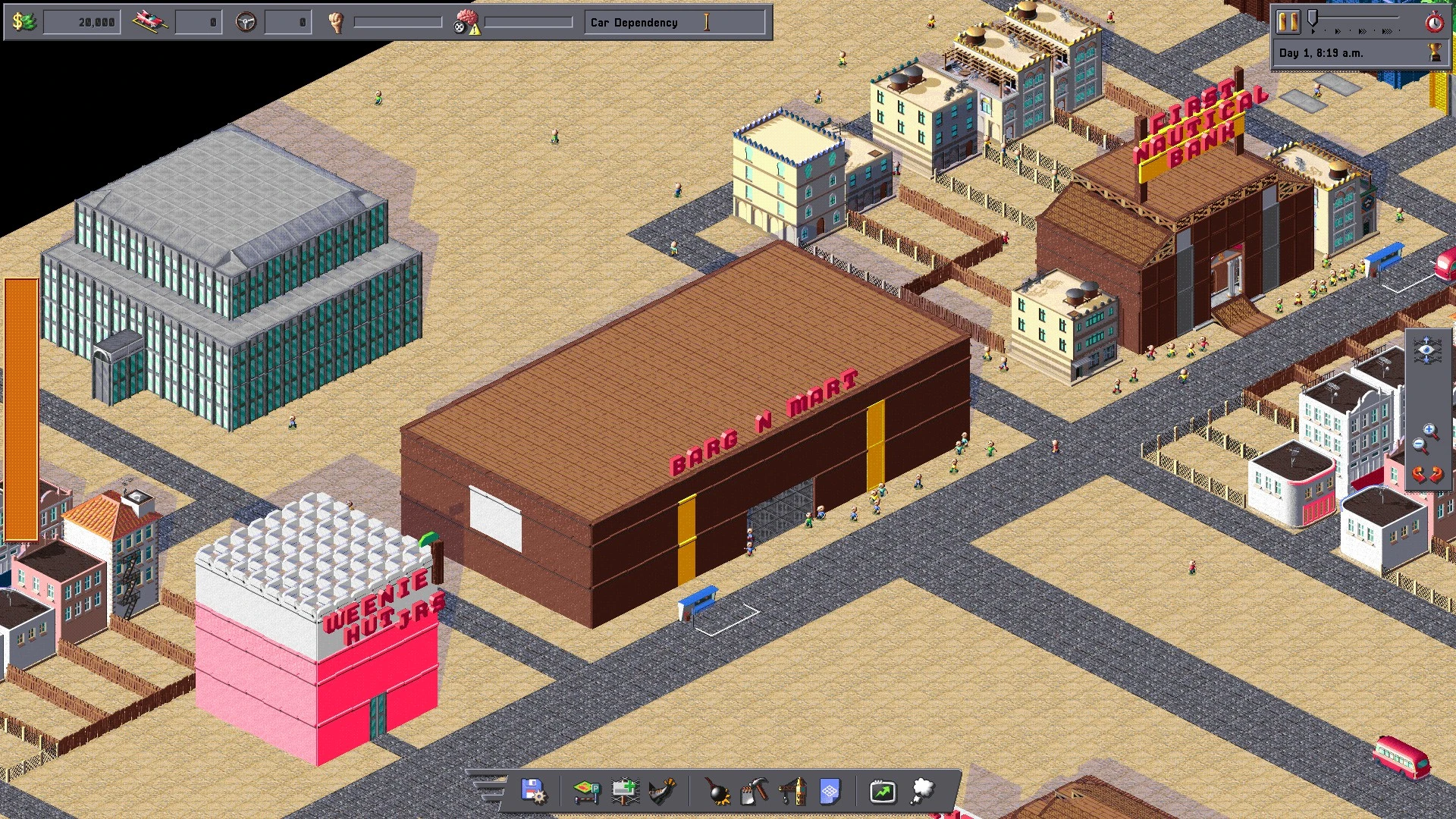The image size is (1456, 819).
Task: Click the steering wheel drivers icon
Action: point(245,22)
